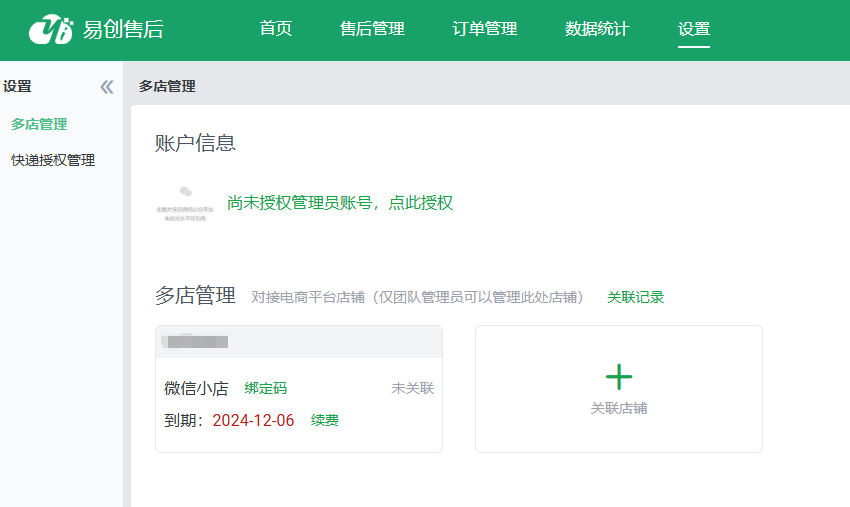Viewport: 850px width, 507px height.
Task: Click the 易创售后 logo icon
Action: (x=51, y=30)
